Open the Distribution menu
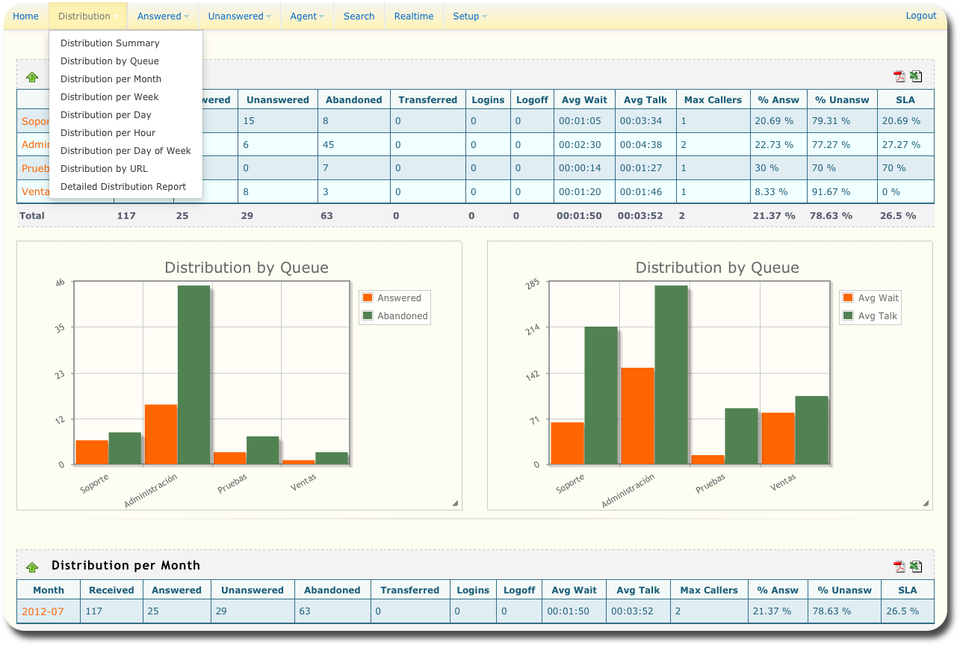 click(88, 17)
